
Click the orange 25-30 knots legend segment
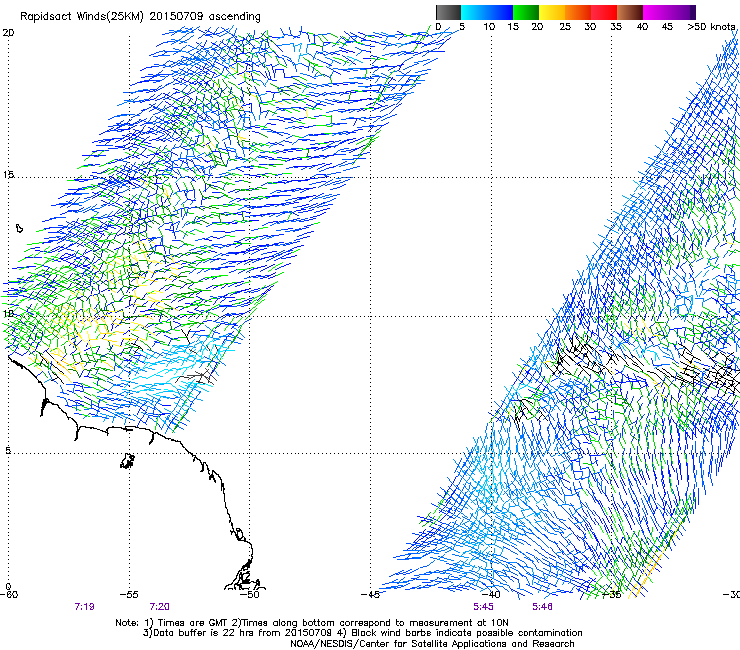click(x=578, y=12)
